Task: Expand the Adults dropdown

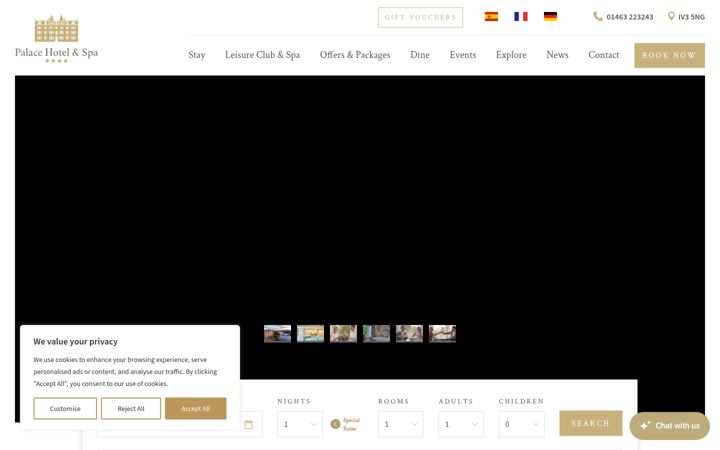Action: click(x=461, y=424)
